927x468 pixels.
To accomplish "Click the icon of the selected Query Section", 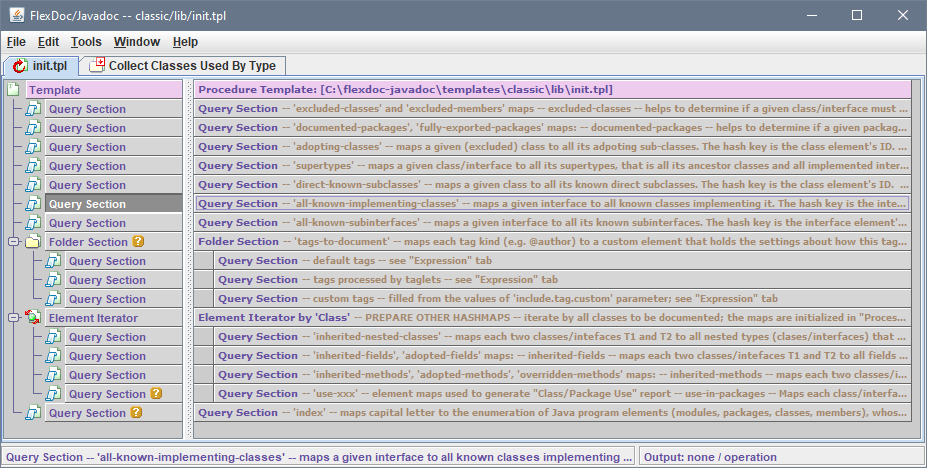I will click(x=32, y=204).
